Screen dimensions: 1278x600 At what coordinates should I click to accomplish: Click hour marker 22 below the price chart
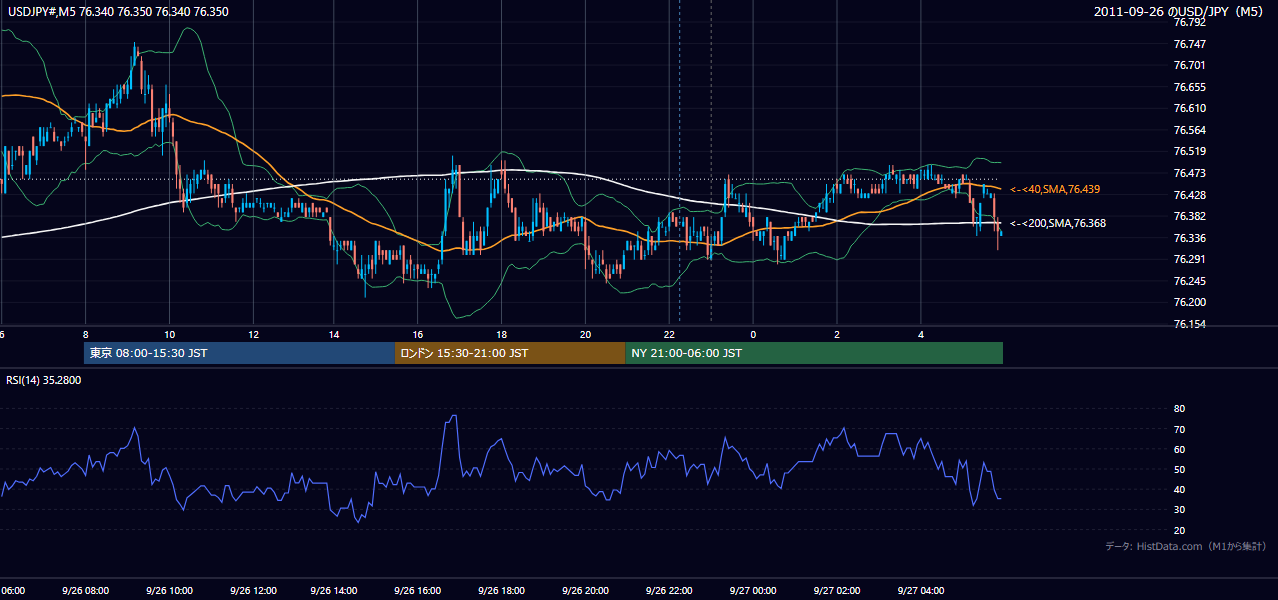point(668,335)
